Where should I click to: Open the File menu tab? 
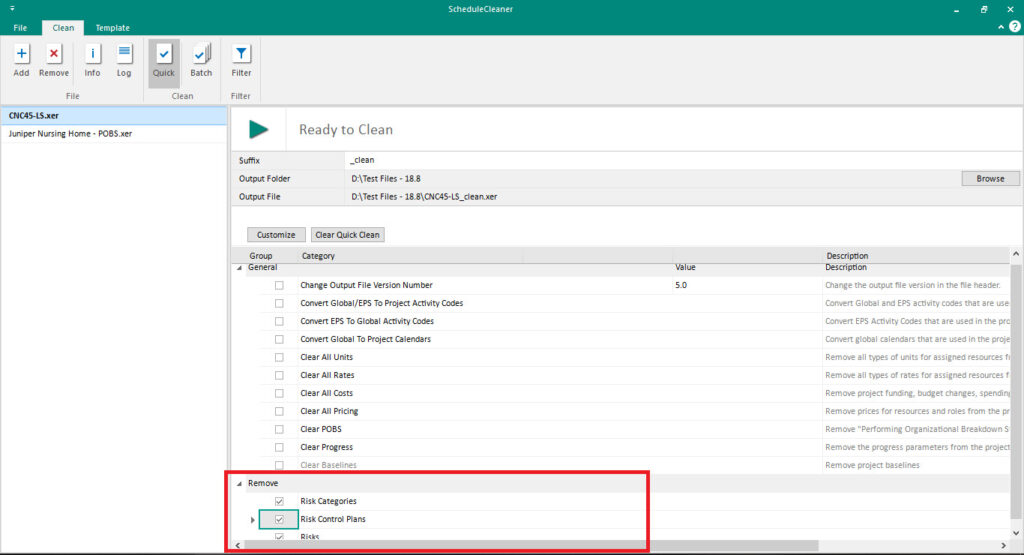pos(20,27)
